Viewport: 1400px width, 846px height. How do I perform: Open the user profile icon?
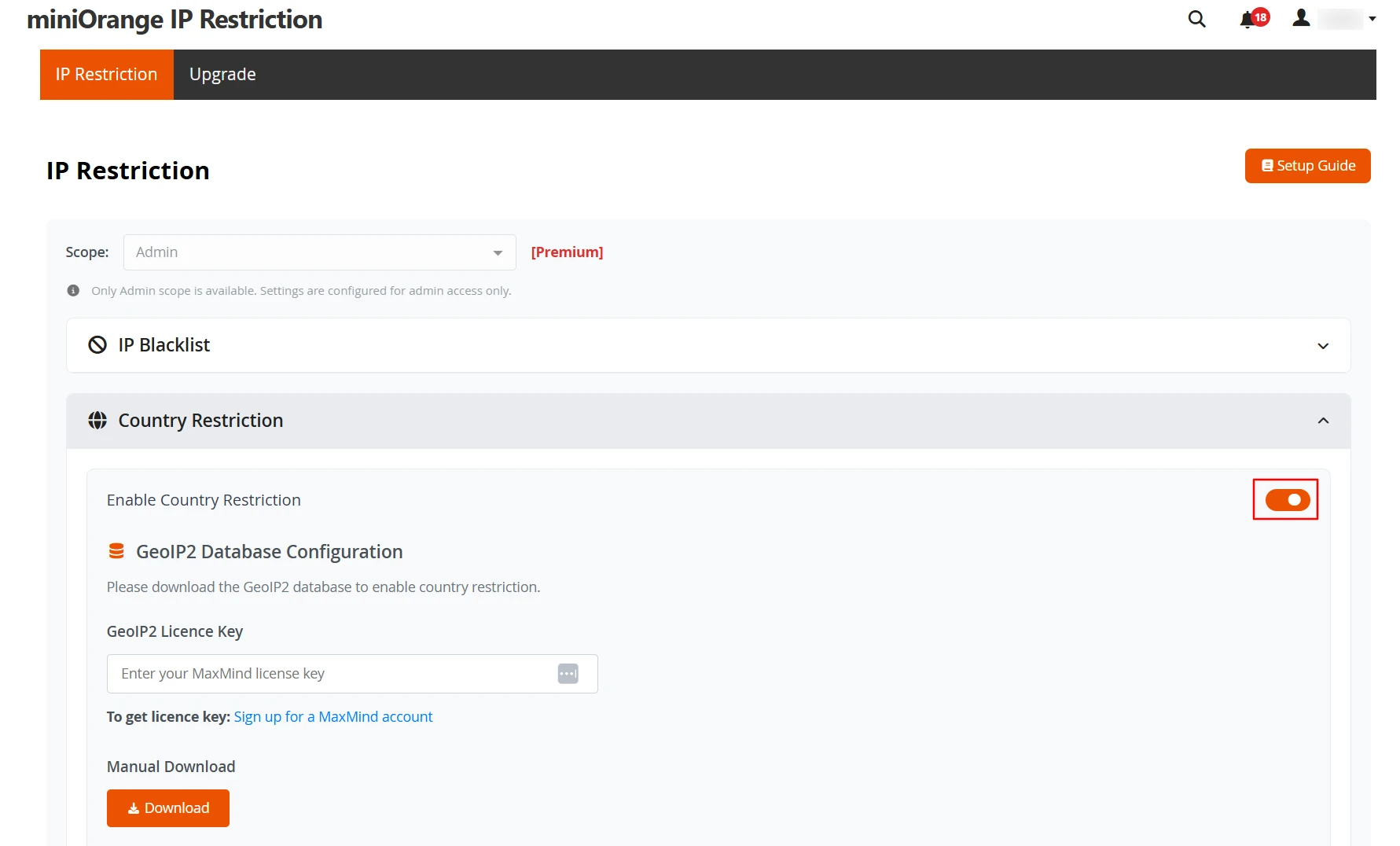[1301, 18]
